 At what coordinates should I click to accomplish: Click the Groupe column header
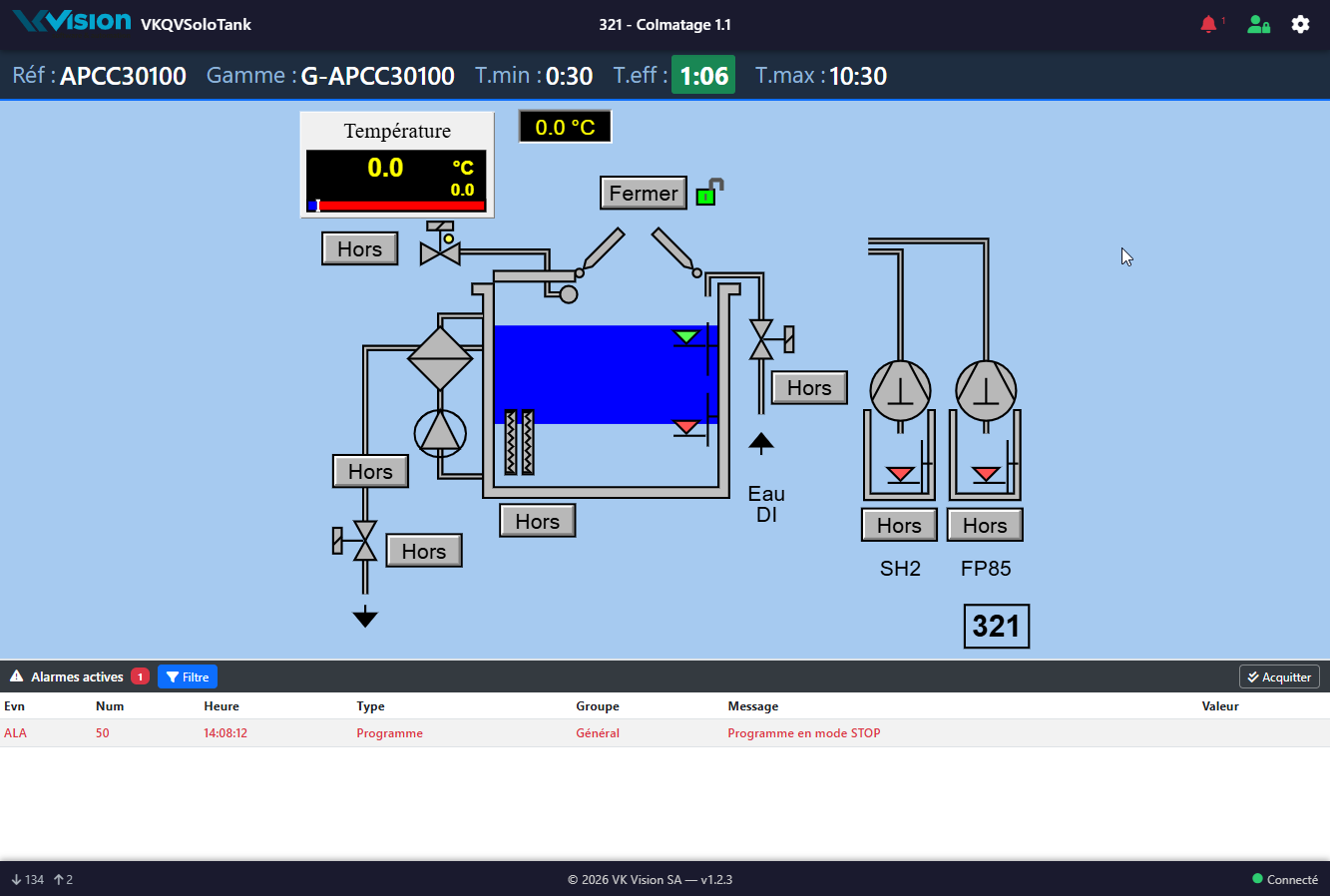pos(598,706)
